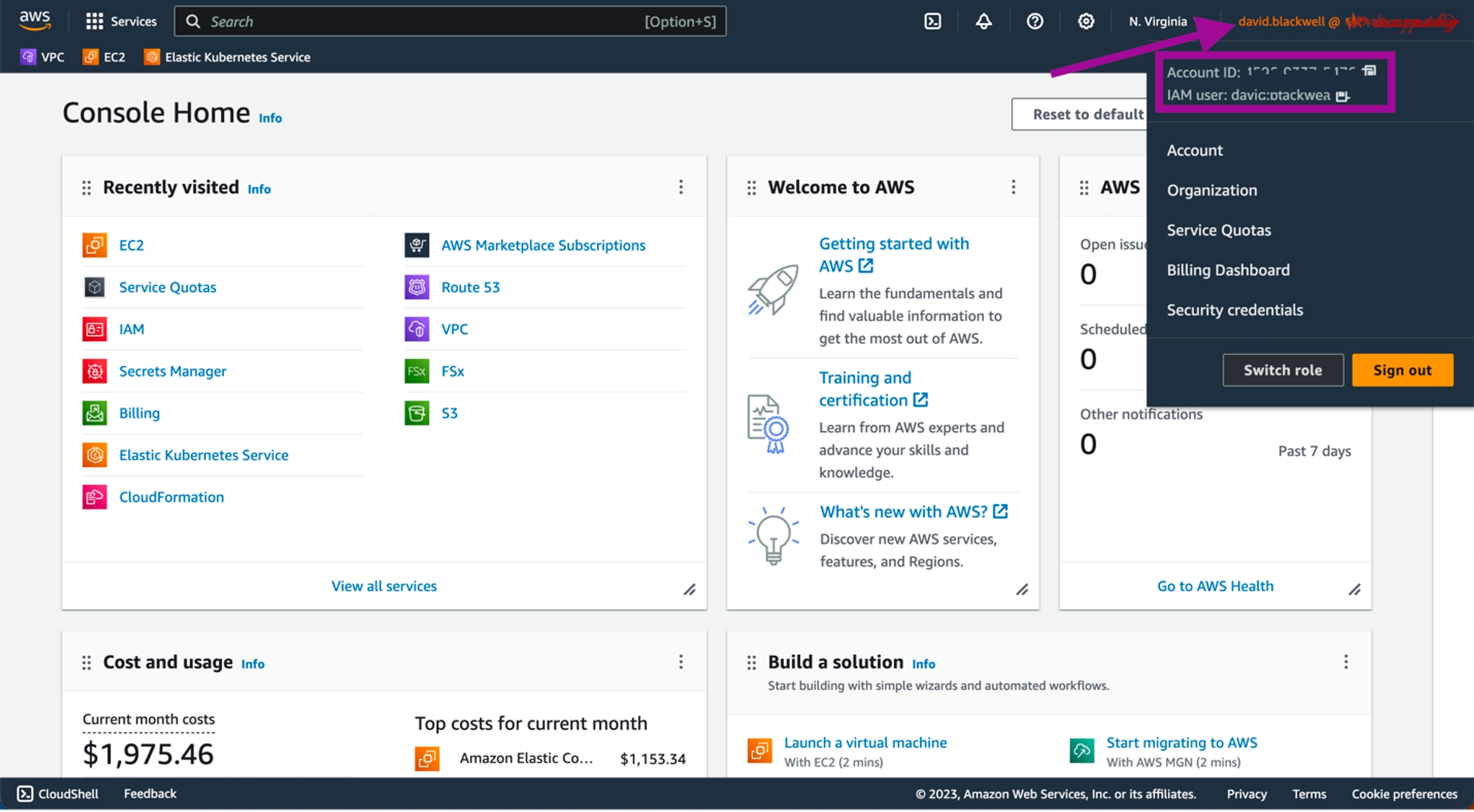Open the N. Virginia region selector
Viewport: 1474px width, 812px height.
pos(1157,21)
